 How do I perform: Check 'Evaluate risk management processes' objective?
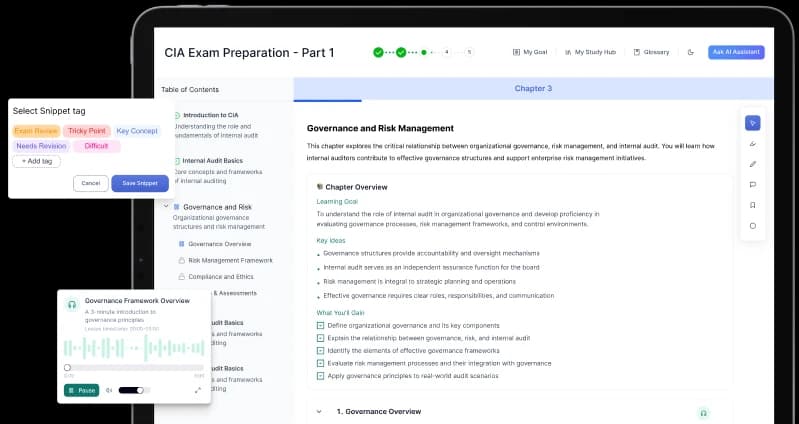coord(320,363)
